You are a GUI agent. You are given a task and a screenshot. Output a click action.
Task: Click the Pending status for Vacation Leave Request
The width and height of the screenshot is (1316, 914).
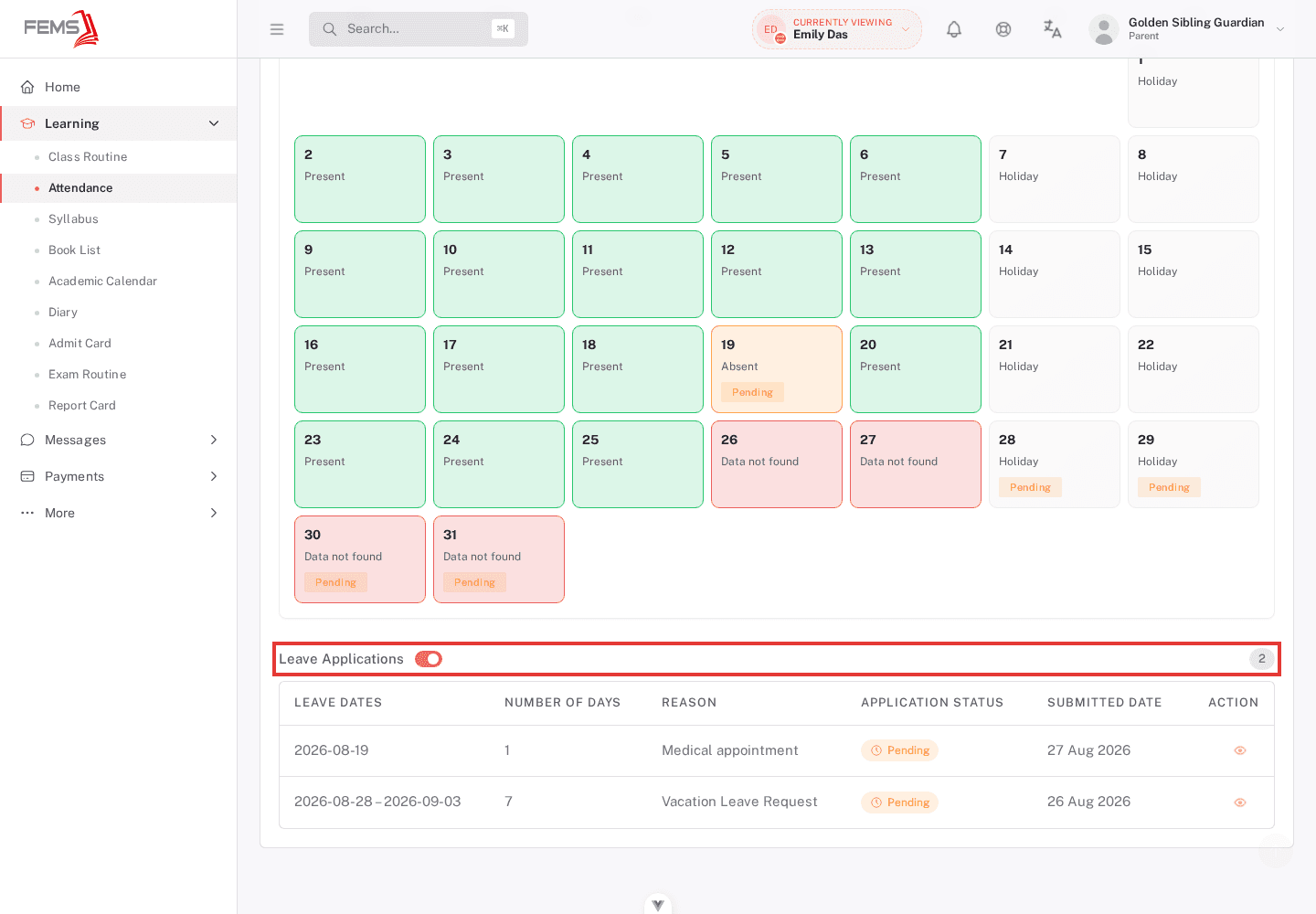(x=899, y=802)
